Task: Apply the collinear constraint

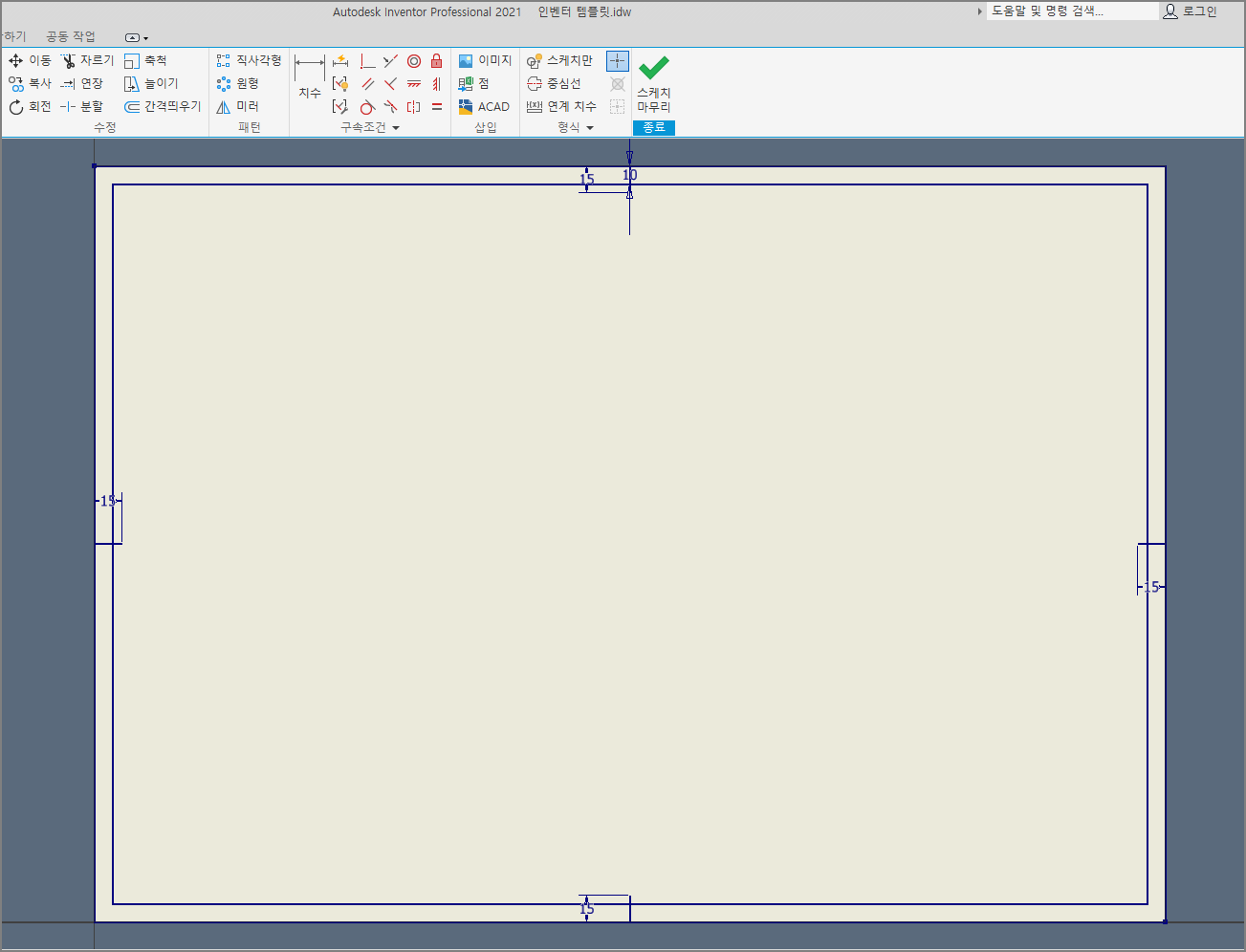Action: click(x=390, y=61)
